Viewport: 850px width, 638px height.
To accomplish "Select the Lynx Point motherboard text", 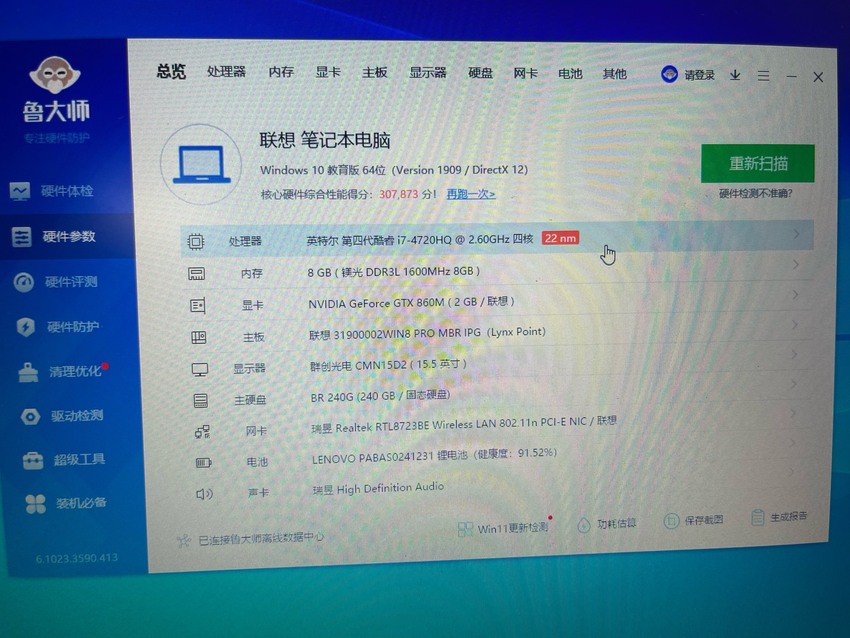I will 427,333.
